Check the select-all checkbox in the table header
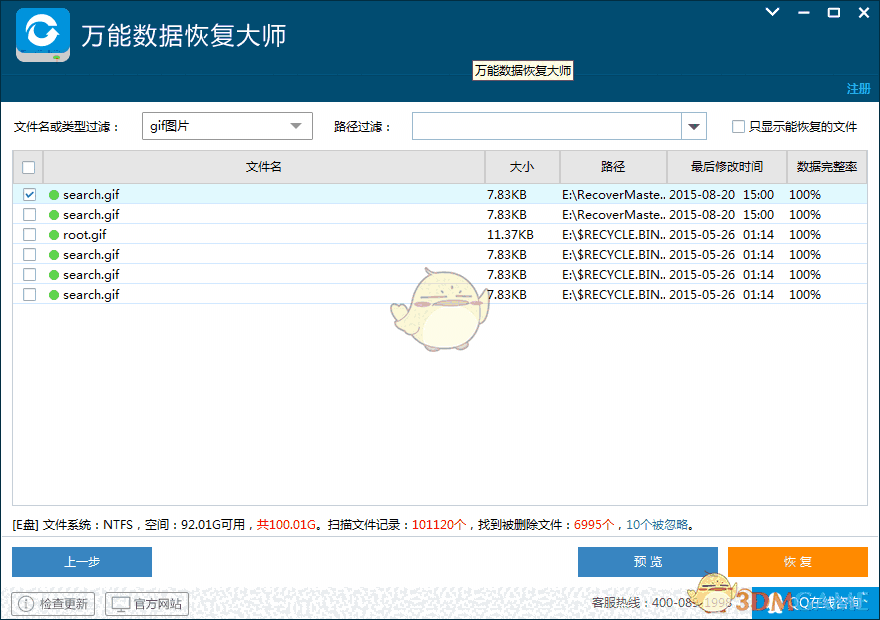The height and width of the screenshot is (620, 880). click(x=28, y=167)
